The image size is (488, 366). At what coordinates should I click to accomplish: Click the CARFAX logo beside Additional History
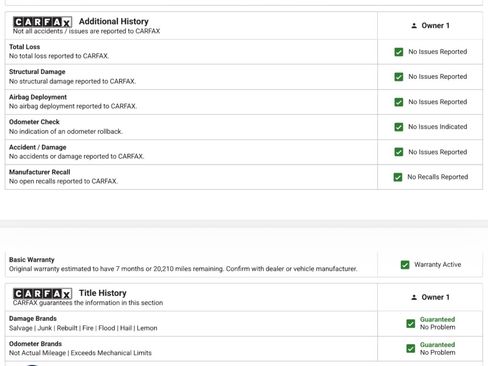point(42,22)
